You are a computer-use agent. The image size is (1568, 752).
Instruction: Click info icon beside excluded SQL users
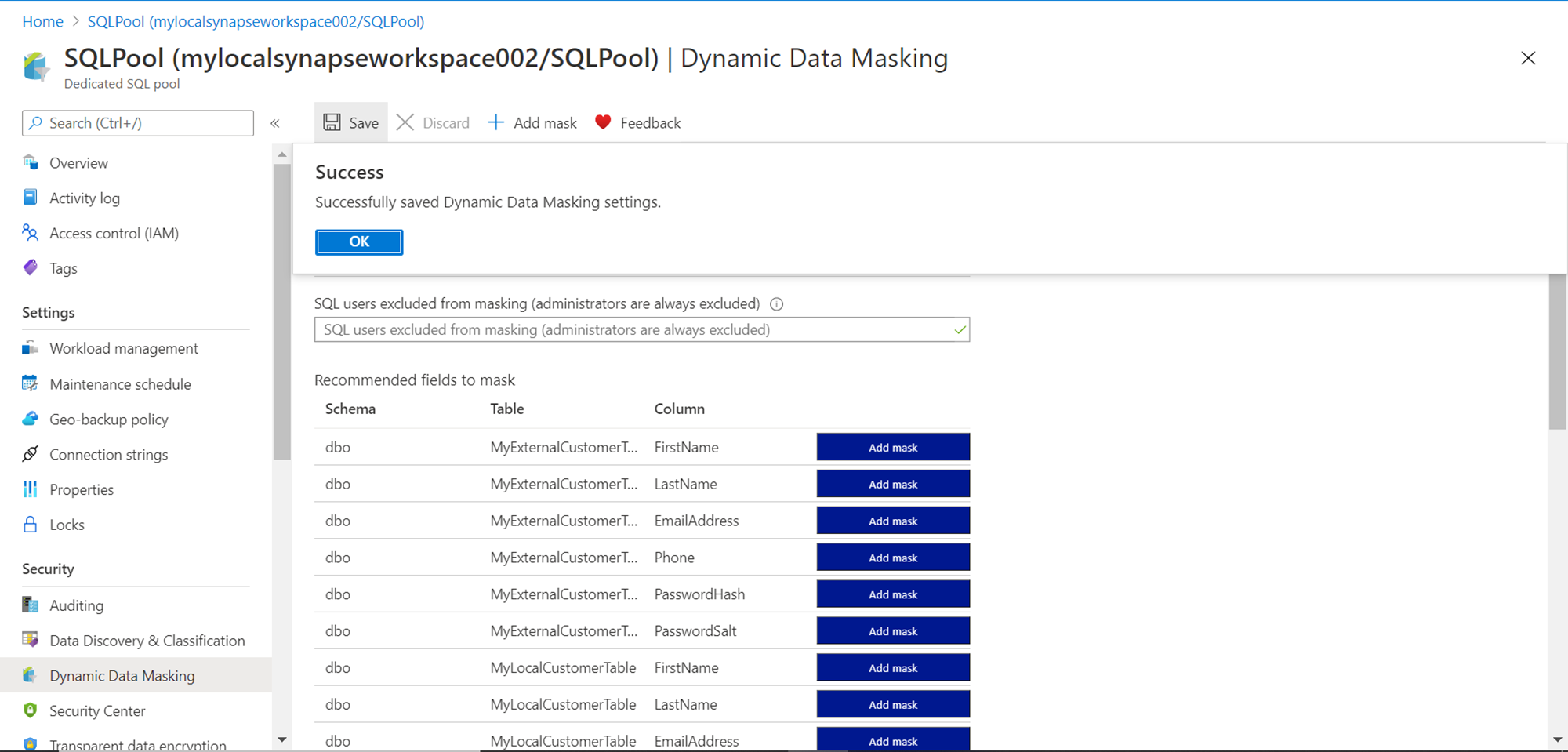(x=776, y=304)
